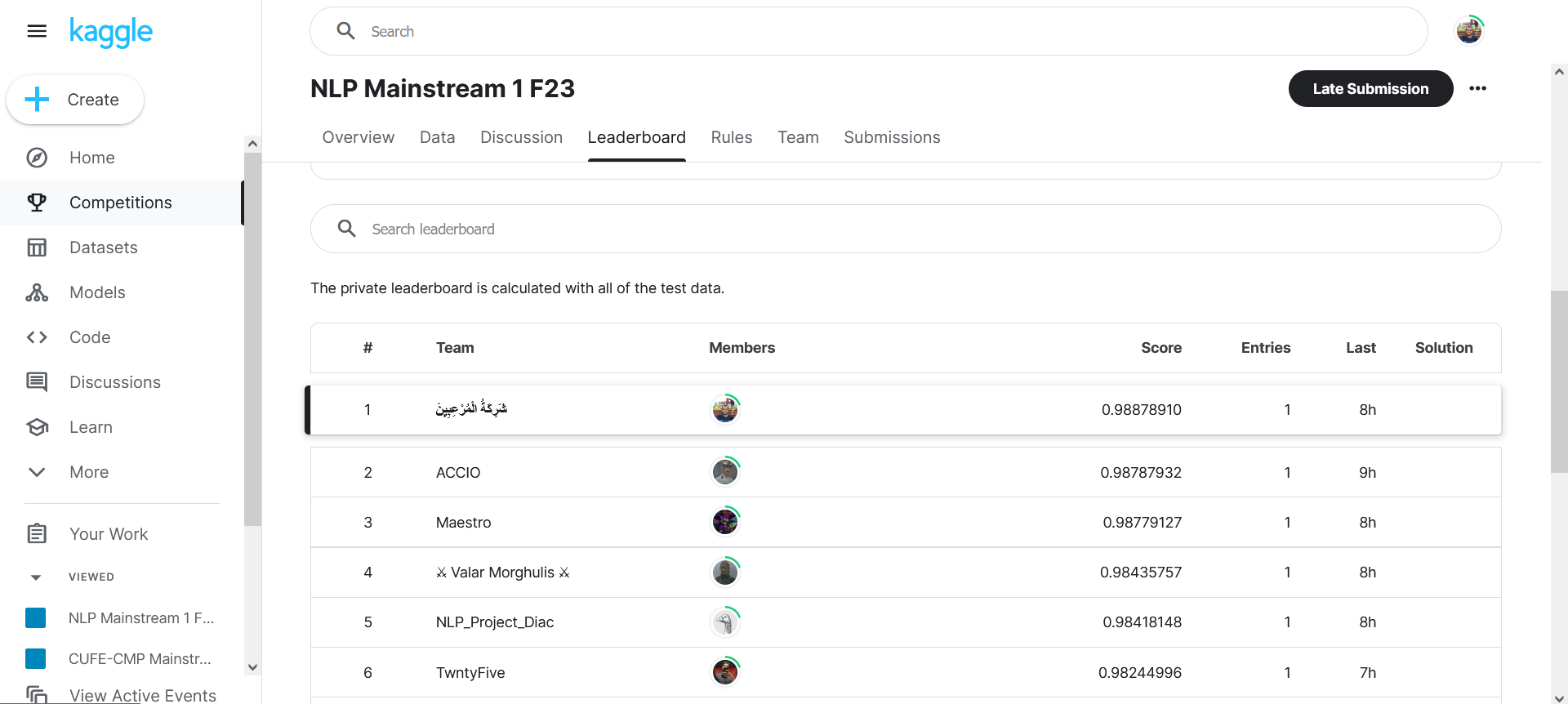Viewport: 1568px width, 704px height.
Task: Open View Active Events link
Action: [143, 695]
